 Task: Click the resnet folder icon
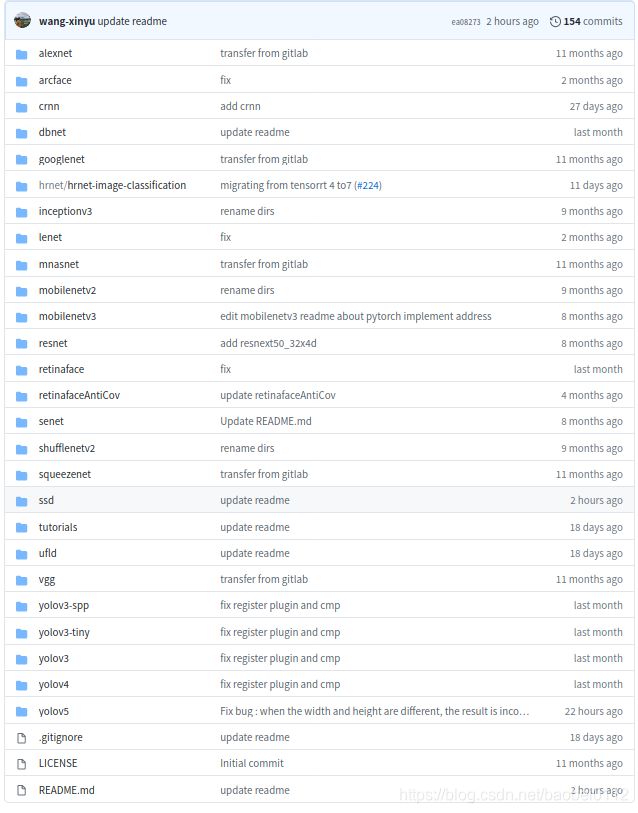(x=21, y=343)
